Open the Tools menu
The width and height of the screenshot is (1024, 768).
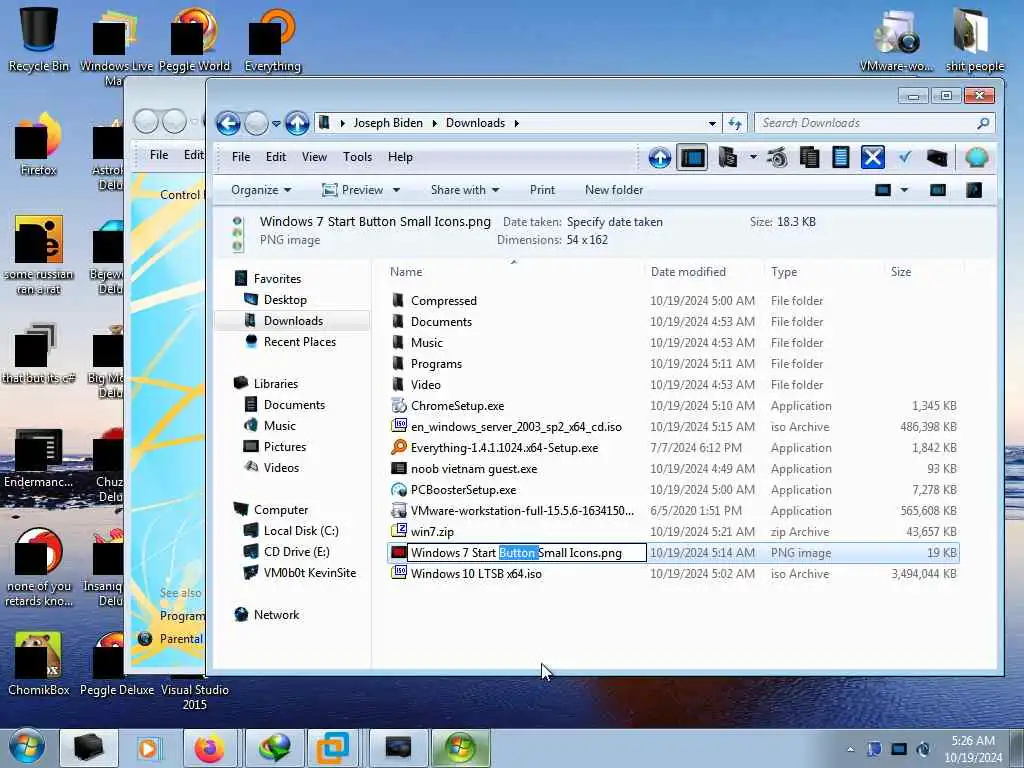[357, 157]
